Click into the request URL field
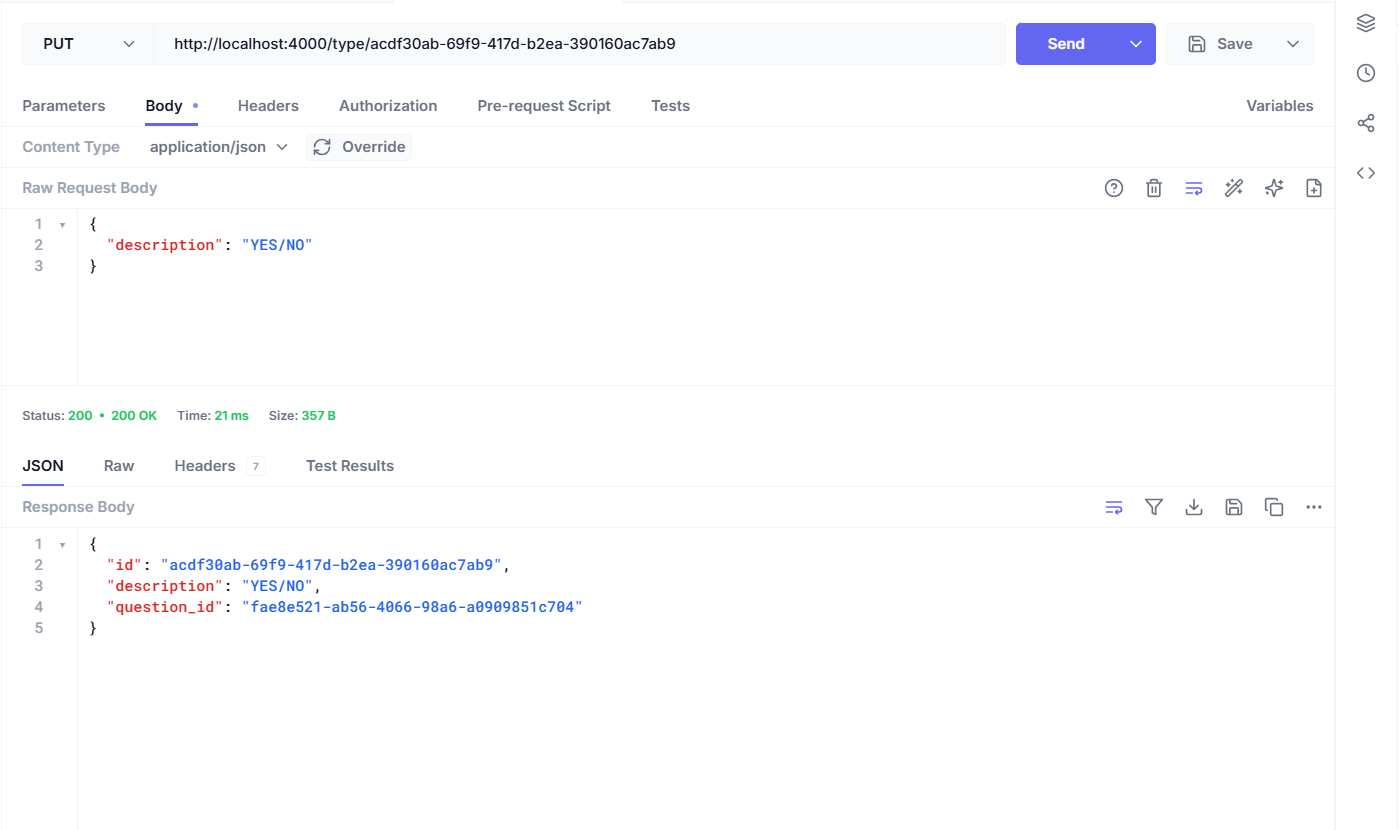 [x=580, y=44]
